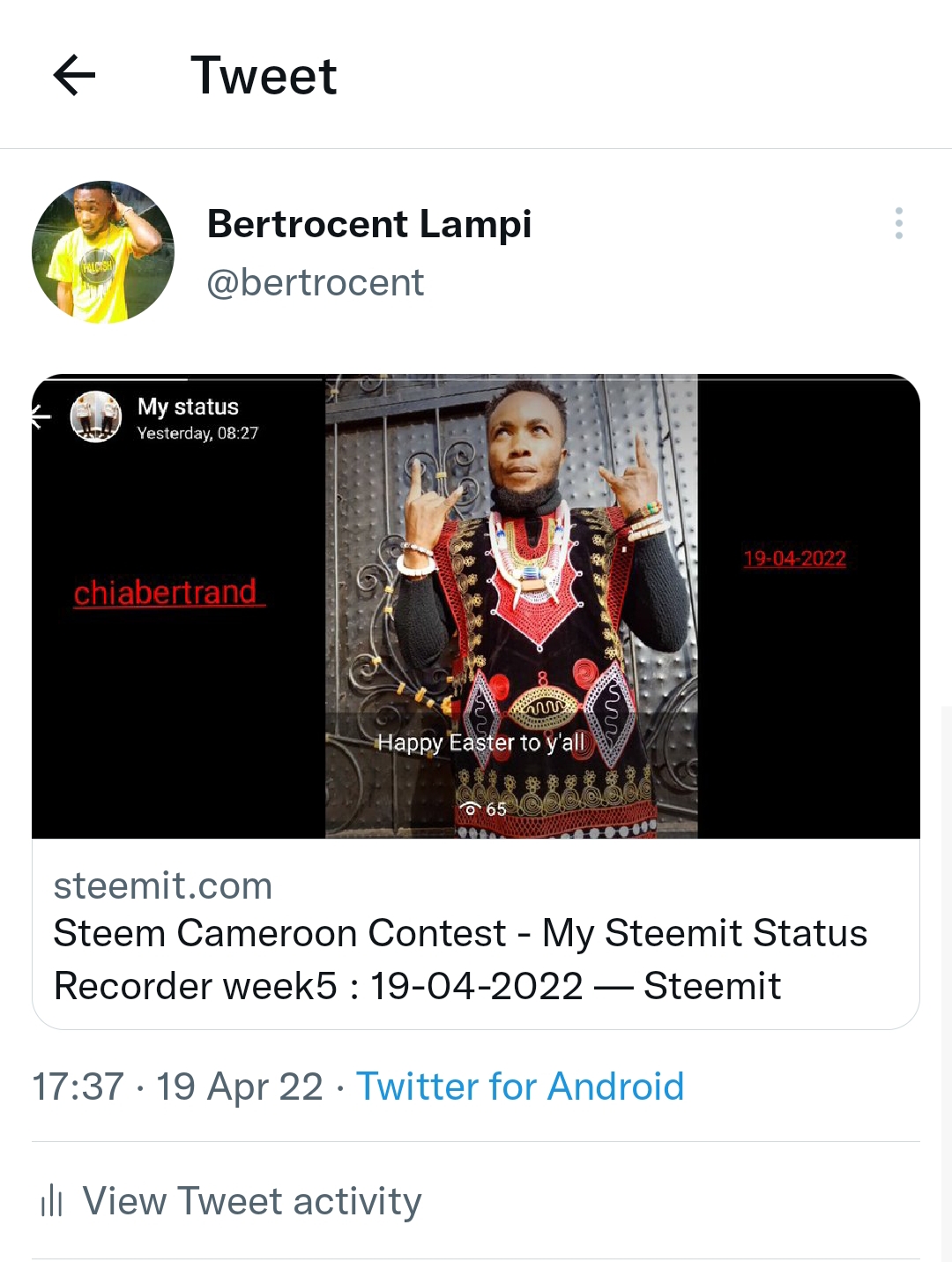Click the small My status avatar
The height and width of the screenshot is (1262, 952).
(95, 416)
